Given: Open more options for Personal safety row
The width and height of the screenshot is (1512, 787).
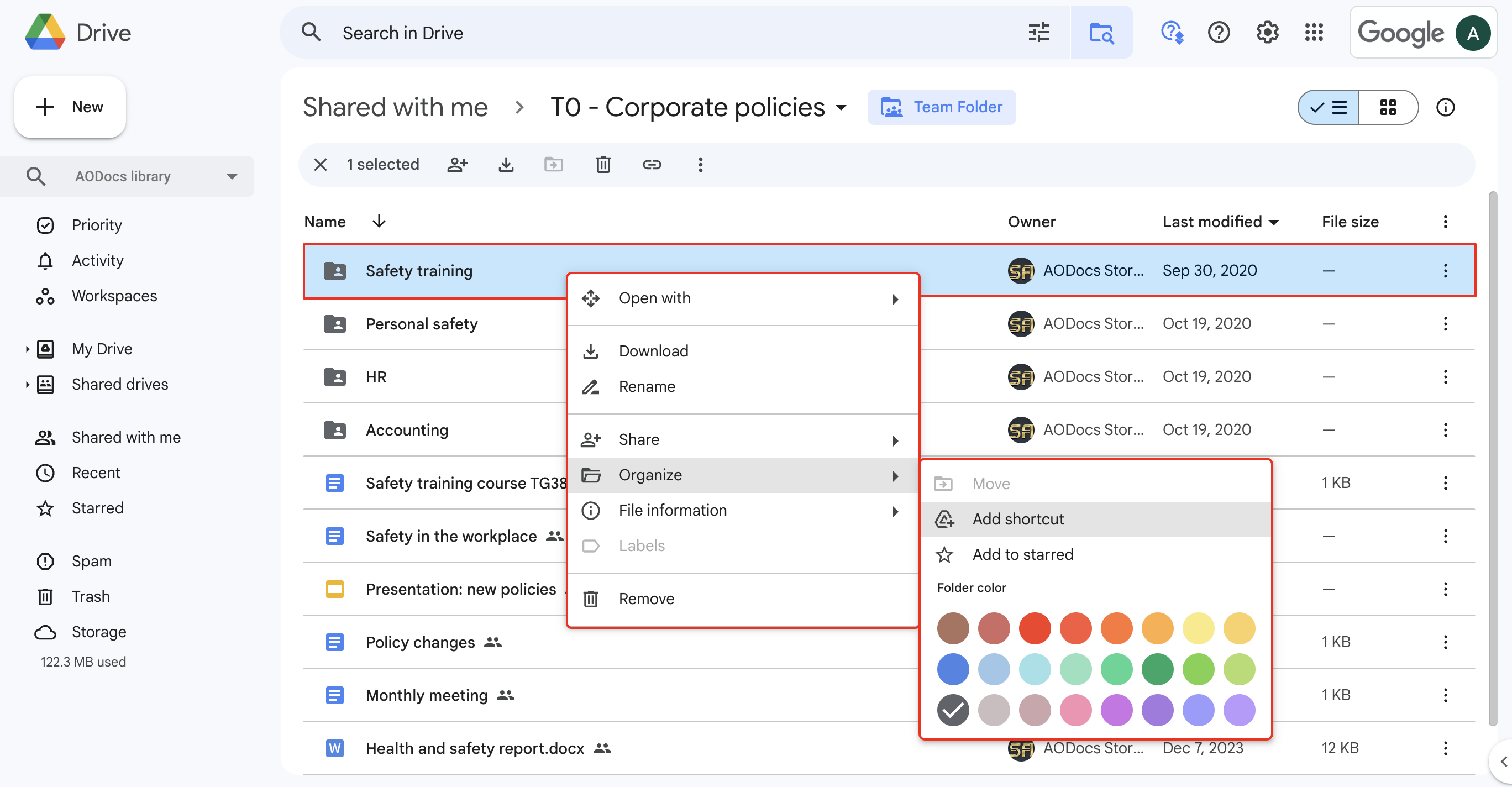Looking at the screenshot, I should click(x=1445, y=323).
